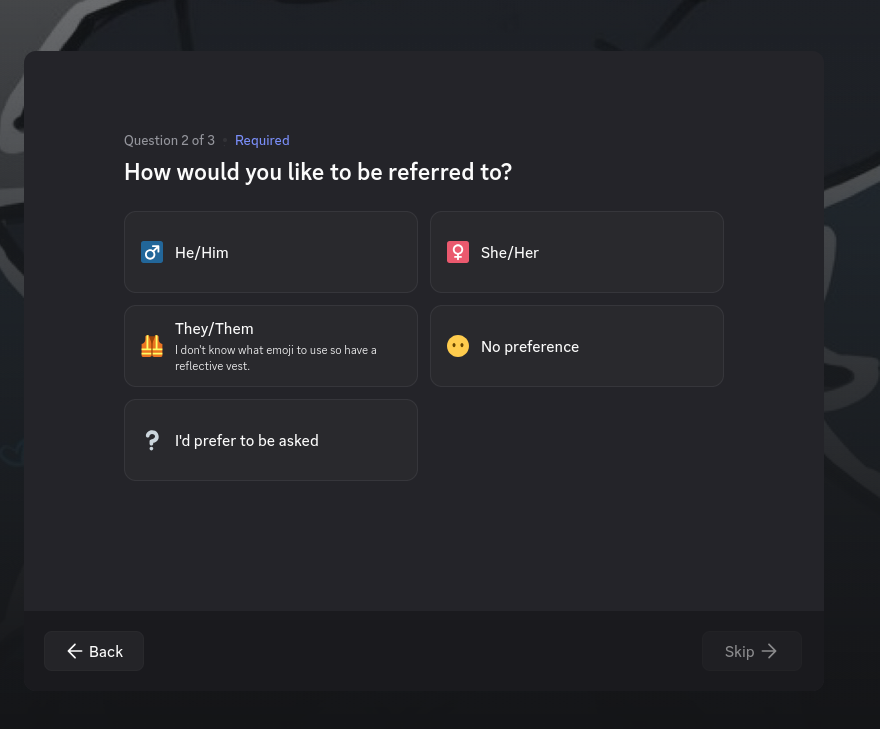
Task: Click the right arrow icon beside Skip
Action: coord(769,651)
